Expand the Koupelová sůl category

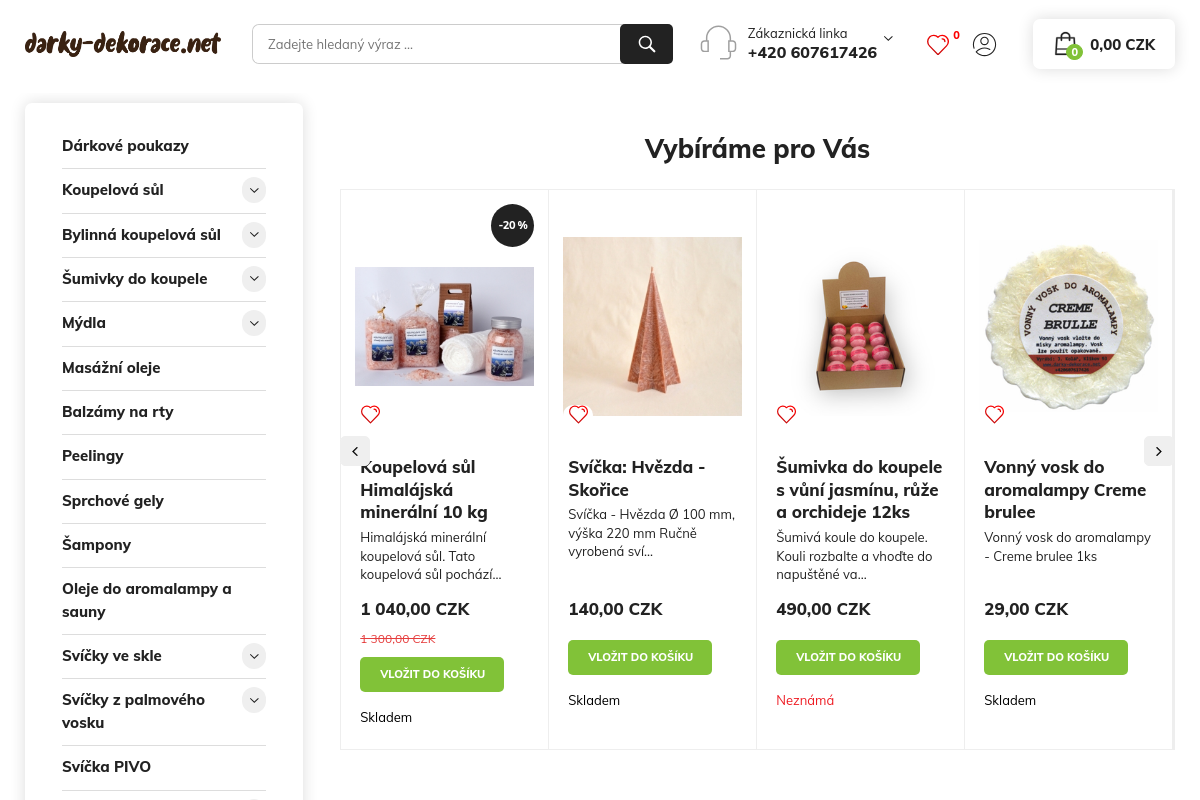[x=254, y=190]
